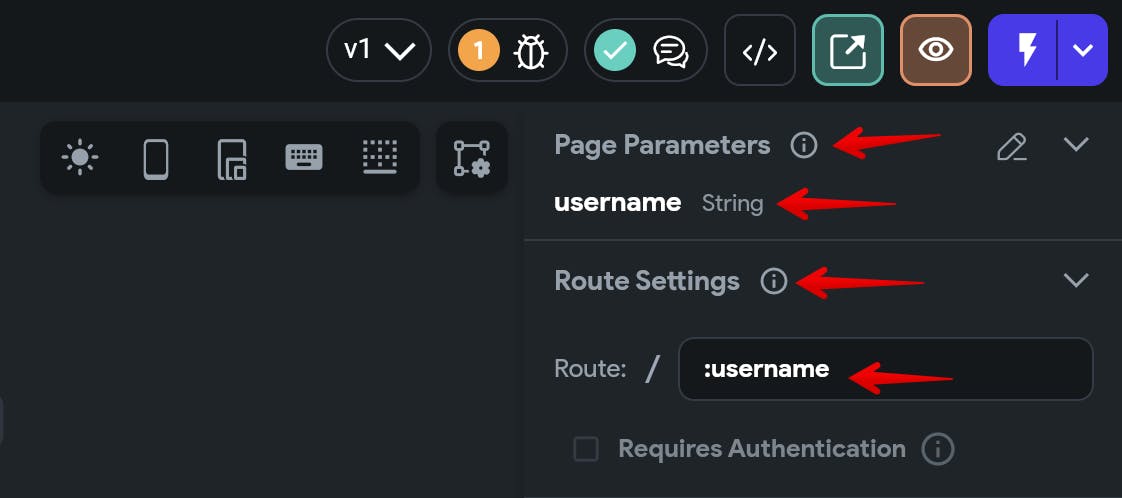Select the multi-device size icon
The width and height of the screenshot is (1122, 498).
coord(232,159)
